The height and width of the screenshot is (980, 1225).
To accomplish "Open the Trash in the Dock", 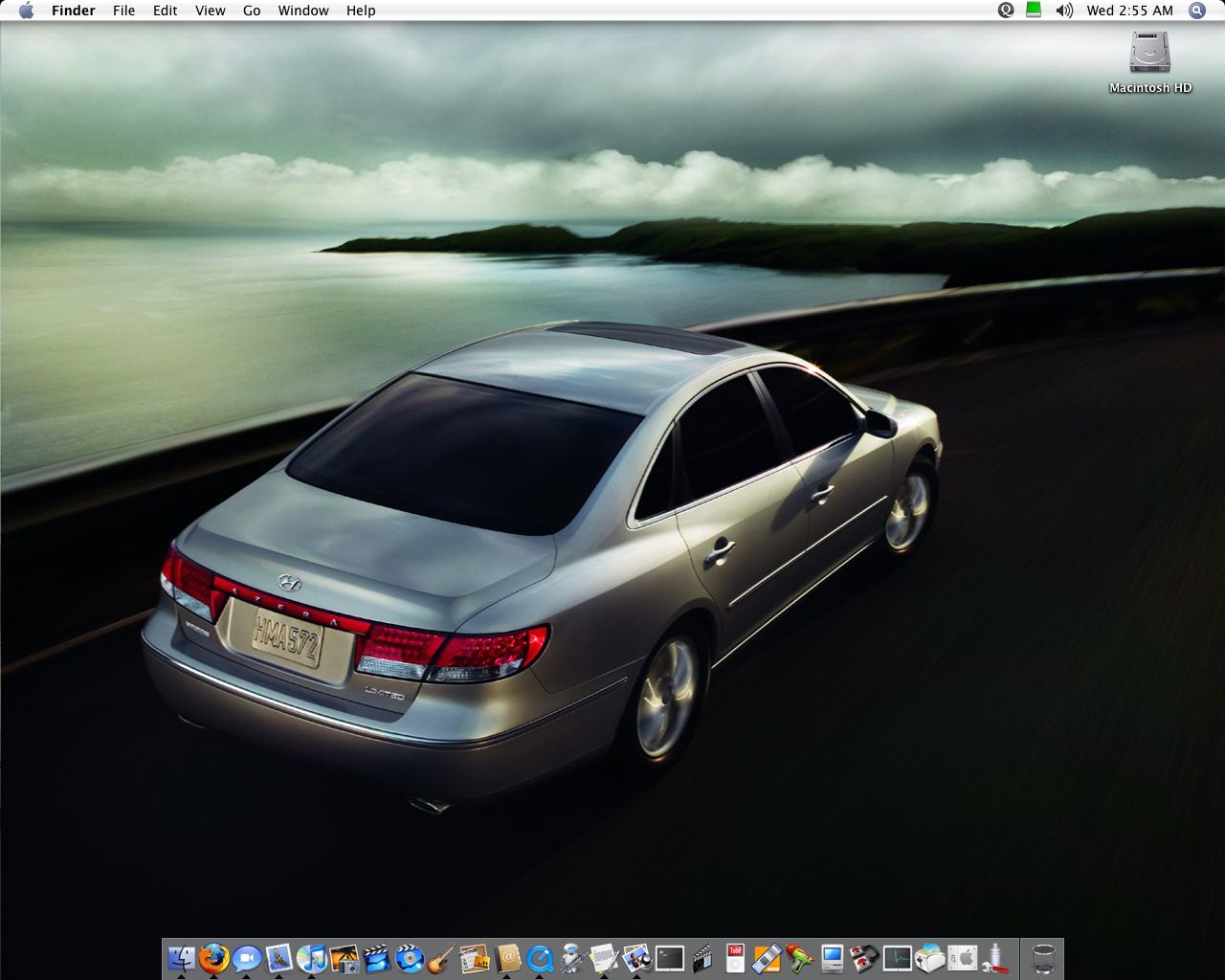I will [x=1043, y=957].
